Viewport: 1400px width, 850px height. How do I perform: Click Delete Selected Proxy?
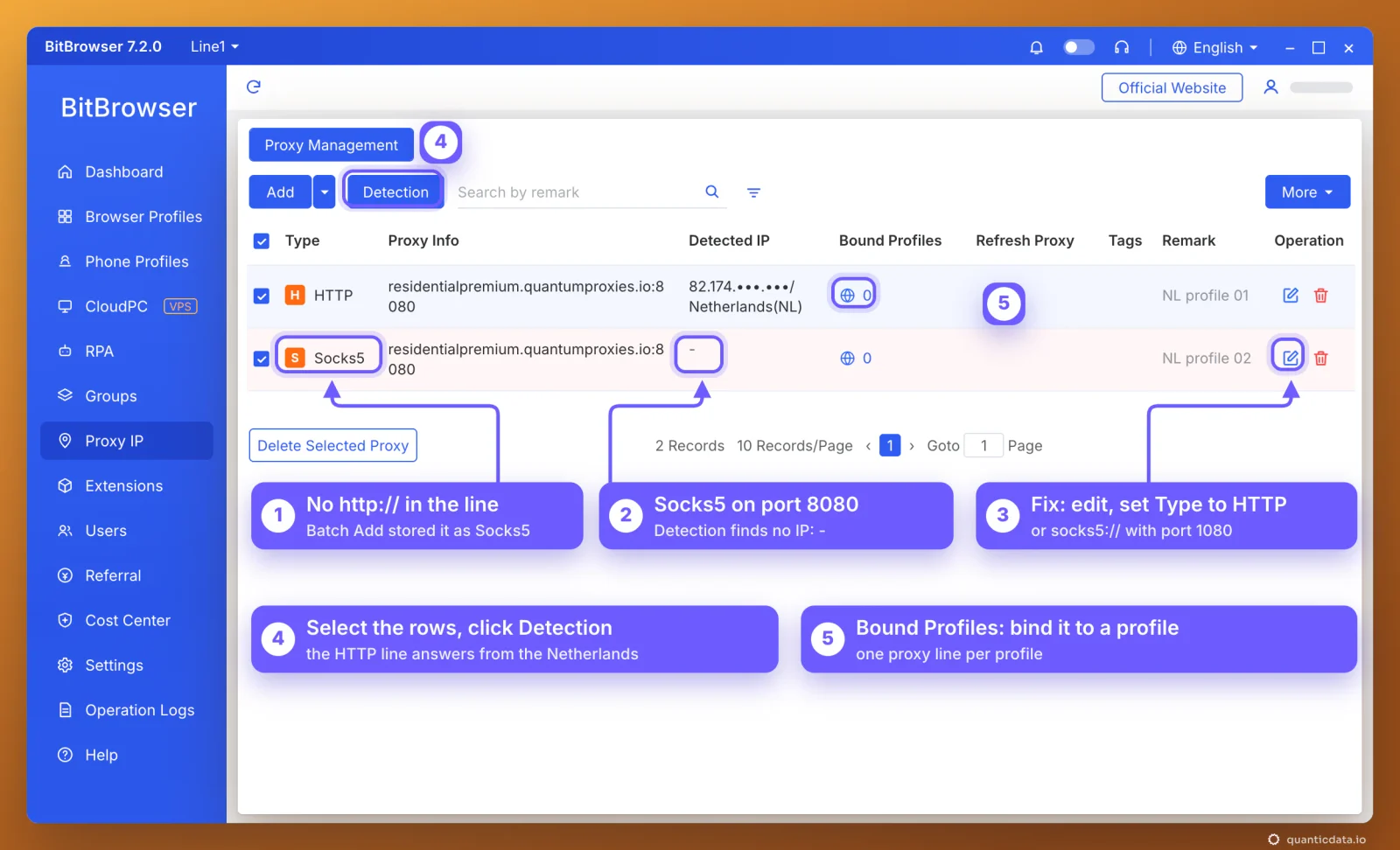click(x=333, y=445)
